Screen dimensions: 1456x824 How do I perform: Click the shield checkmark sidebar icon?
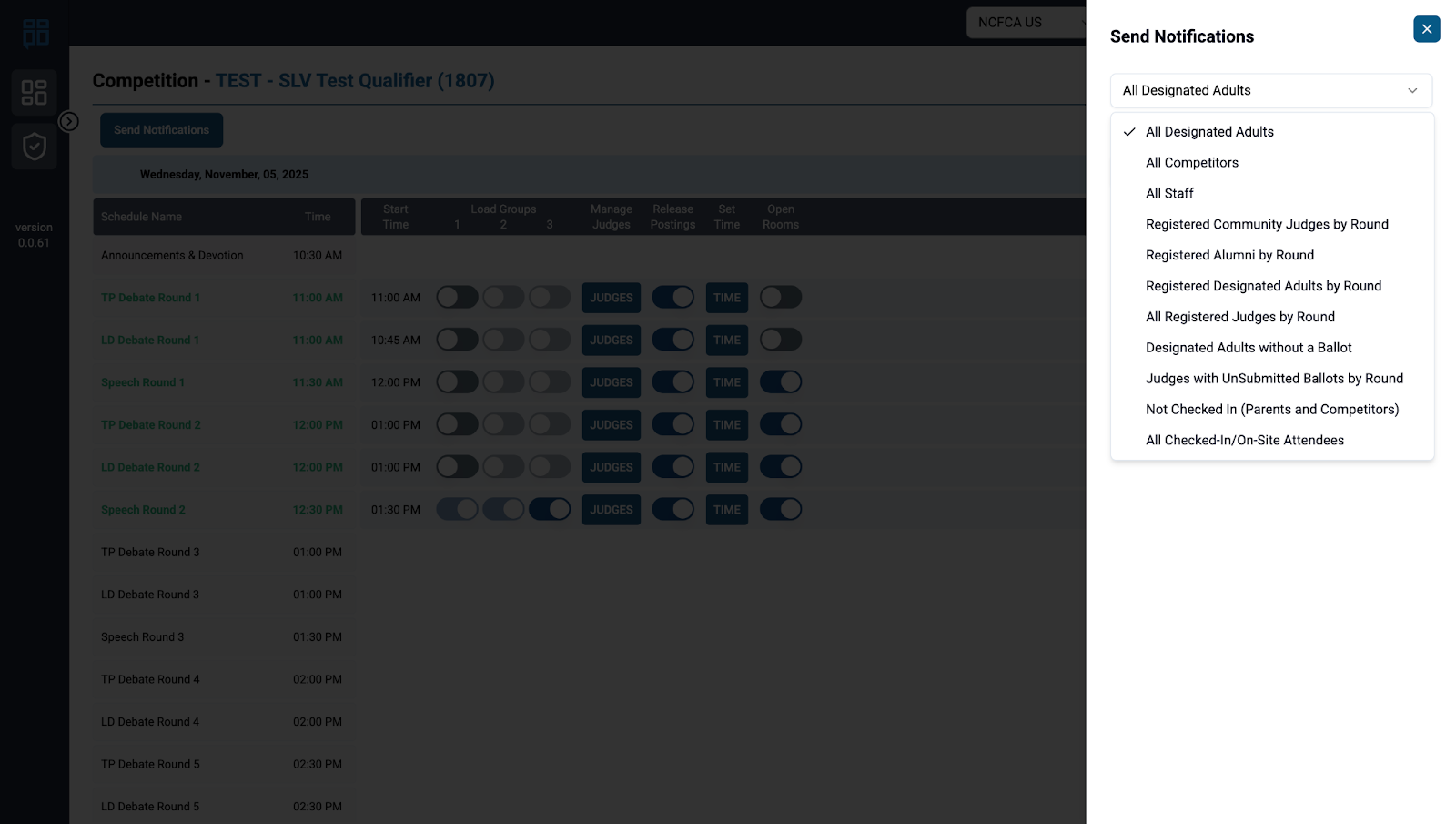[x=35, y=147]
